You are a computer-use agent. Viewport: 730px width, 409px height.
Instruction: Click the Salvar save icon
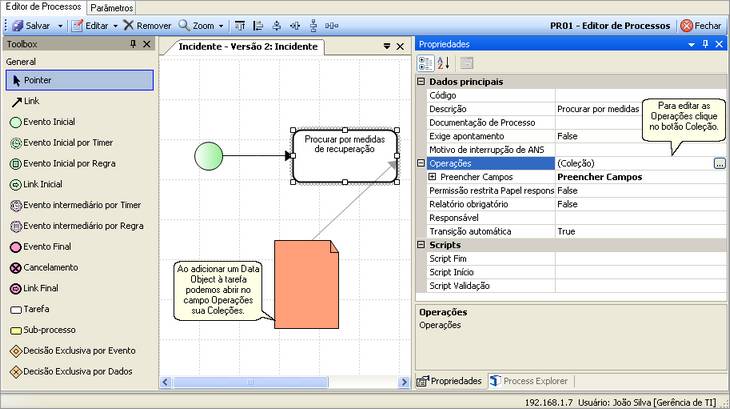point(18,26)
